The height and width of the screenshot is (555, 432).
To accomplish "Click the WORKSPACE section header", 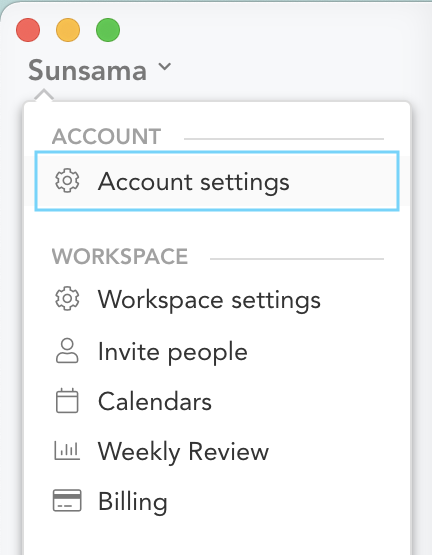I will click(120, 256).
